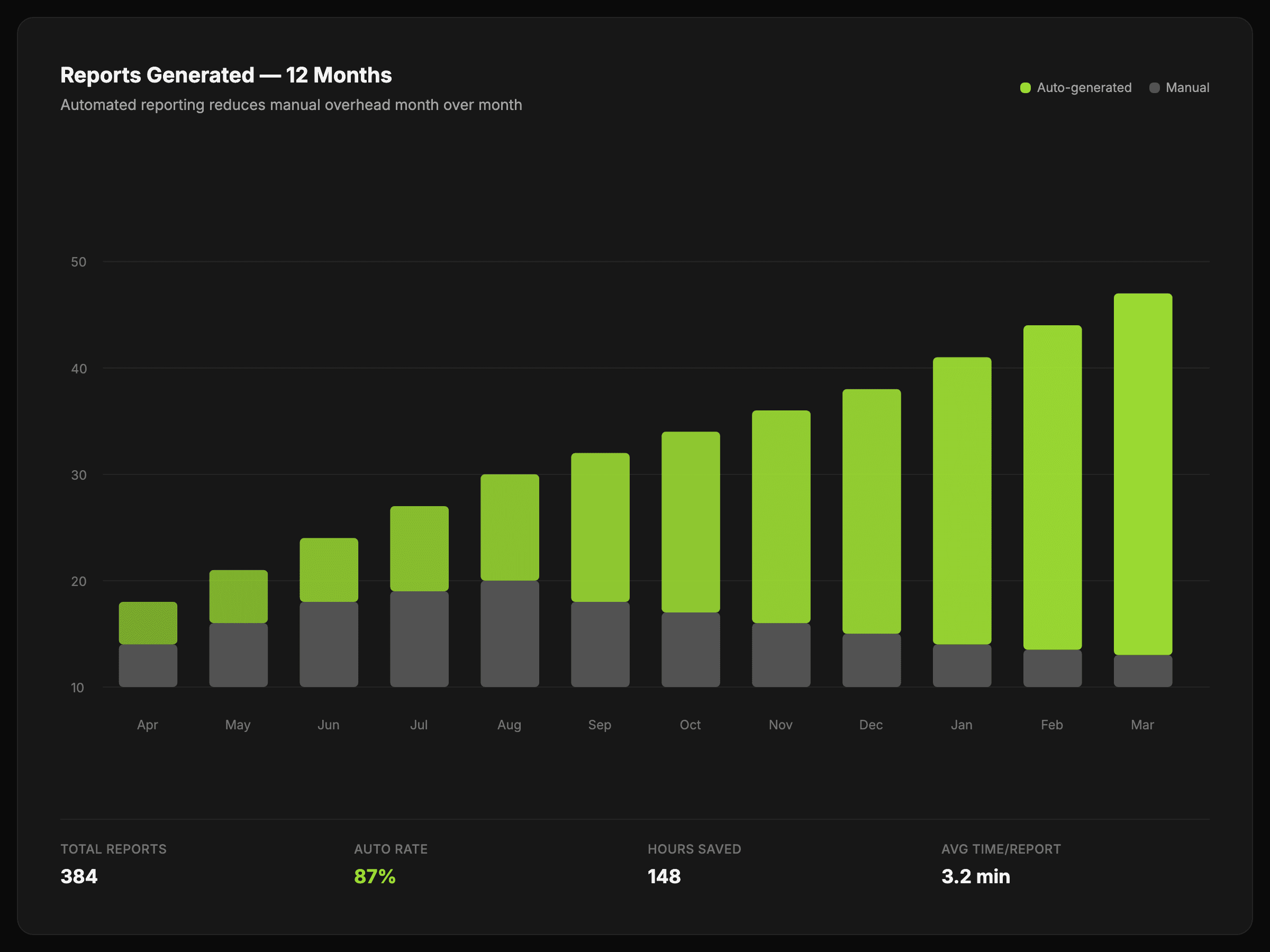Click the gray manual bar for May
The width and height of the screenshot is (1270, 952).
pos(238,655)
